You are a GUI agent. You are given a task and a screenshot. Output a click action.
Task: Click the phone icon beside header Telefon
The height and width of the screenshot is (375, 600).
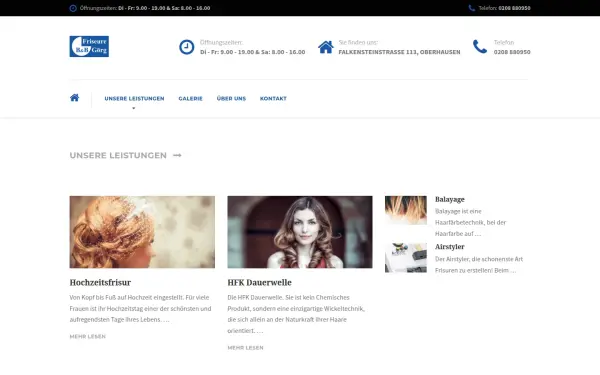480,47
